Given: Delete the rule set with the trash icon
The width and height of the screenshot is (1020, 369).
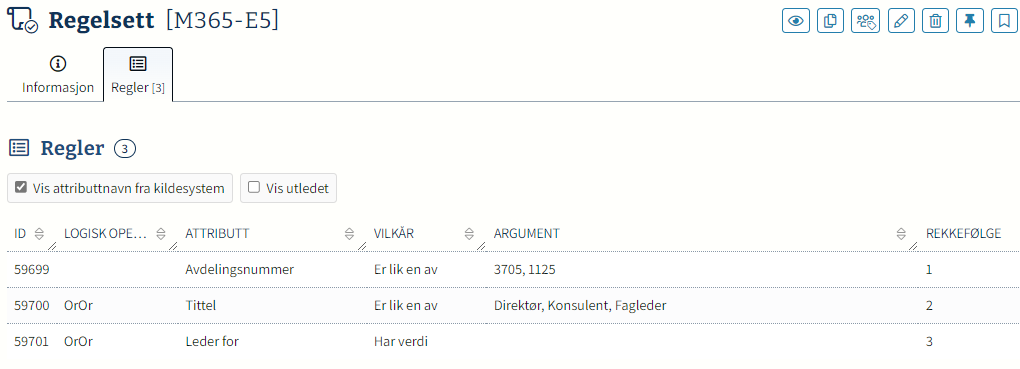Looking at the screenshot, I should click(935, 21).
